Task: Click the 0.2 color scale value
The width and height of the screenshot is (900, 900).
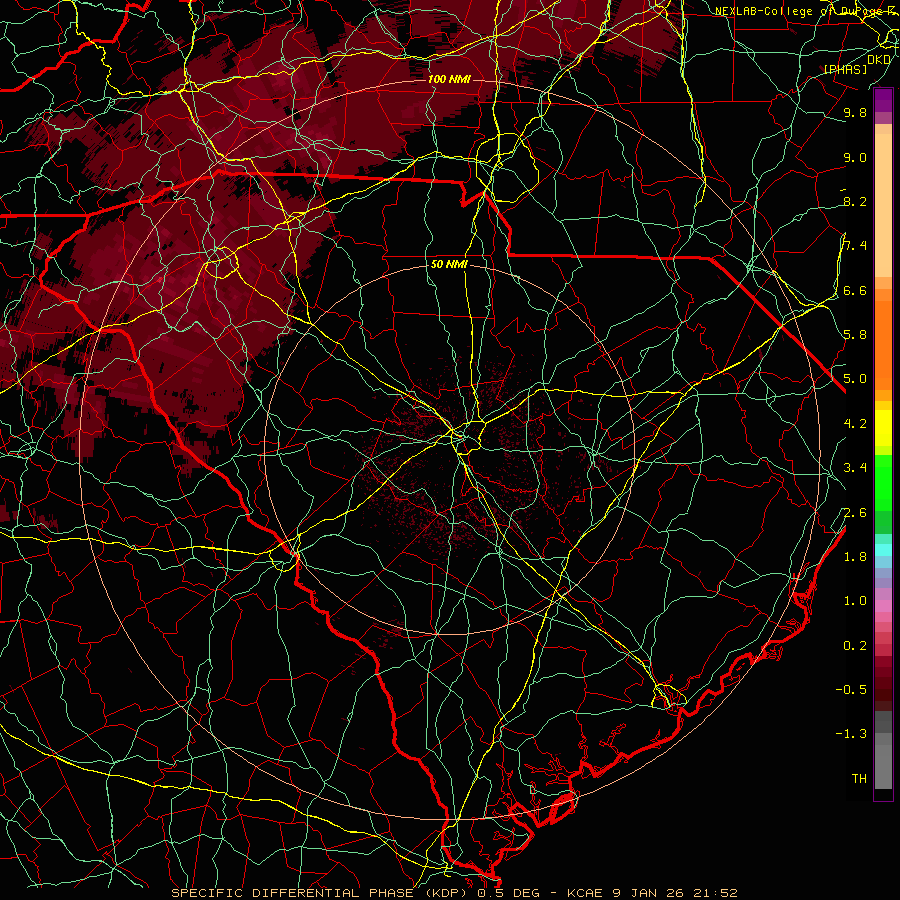Action: (855, 646)
